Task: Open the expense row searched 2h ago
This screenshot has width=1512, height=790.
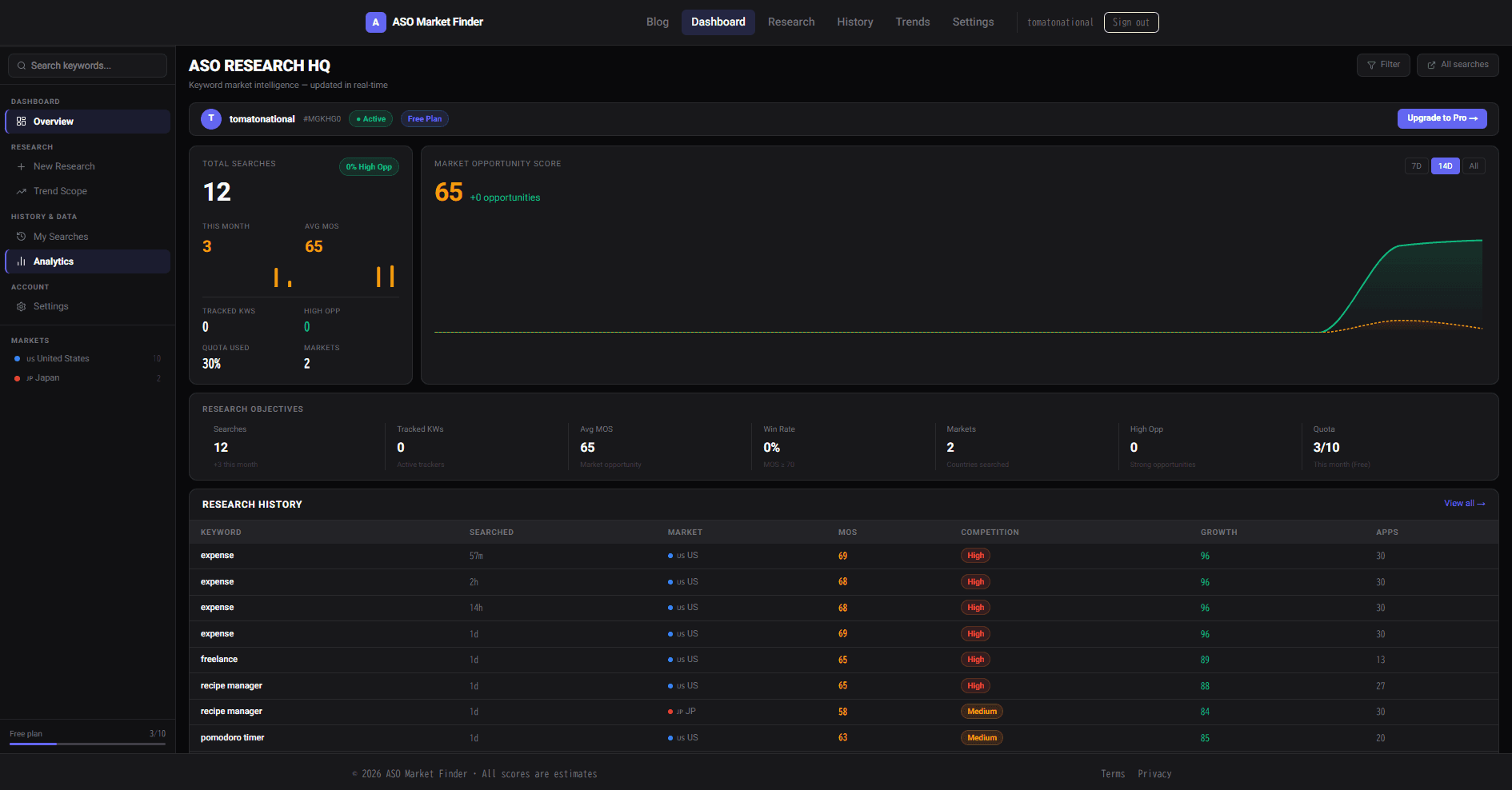Action: coord(843,582)
